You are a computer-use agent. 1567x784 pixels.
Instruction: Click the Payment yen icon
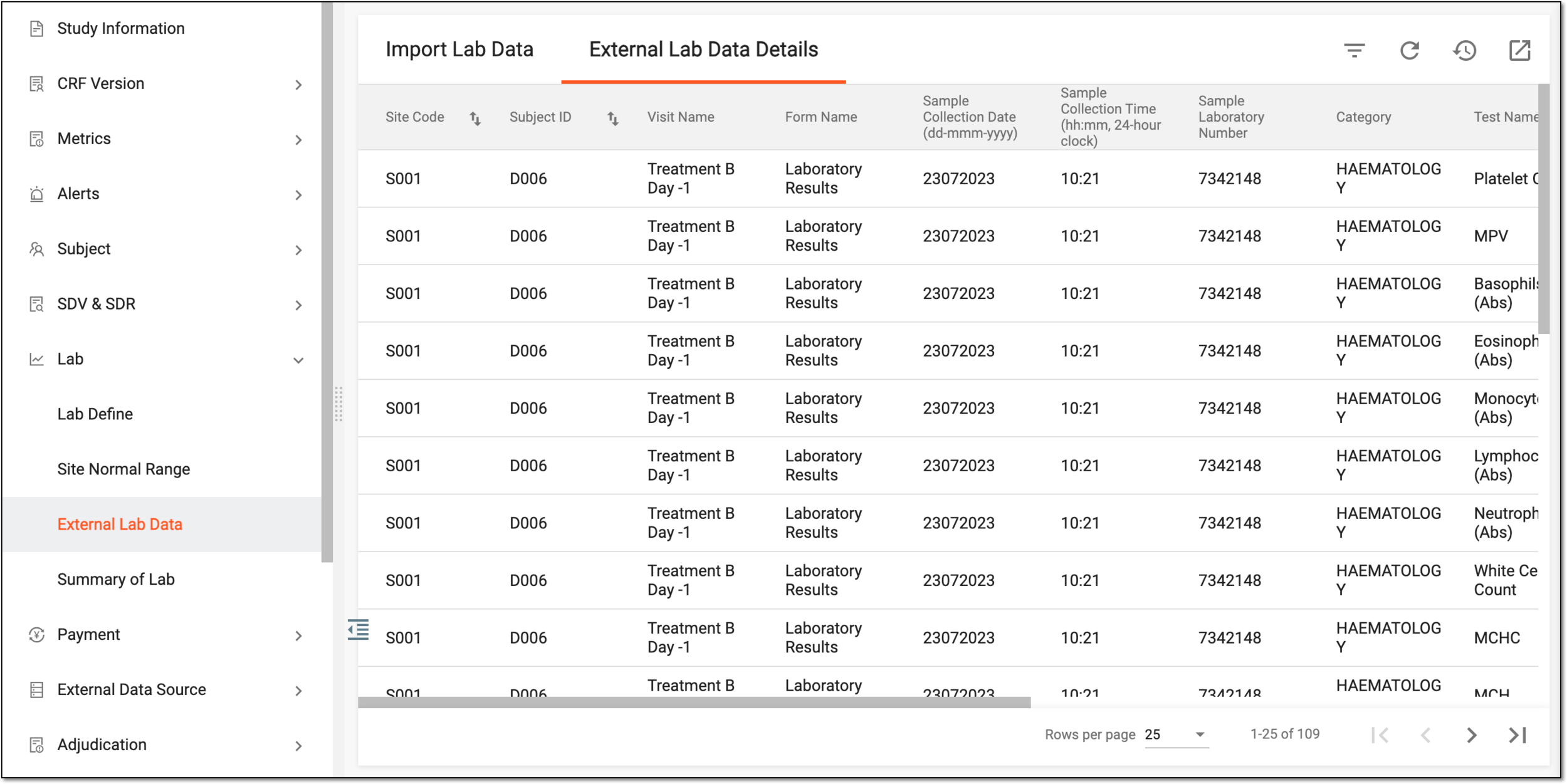[x=37, y=635]
